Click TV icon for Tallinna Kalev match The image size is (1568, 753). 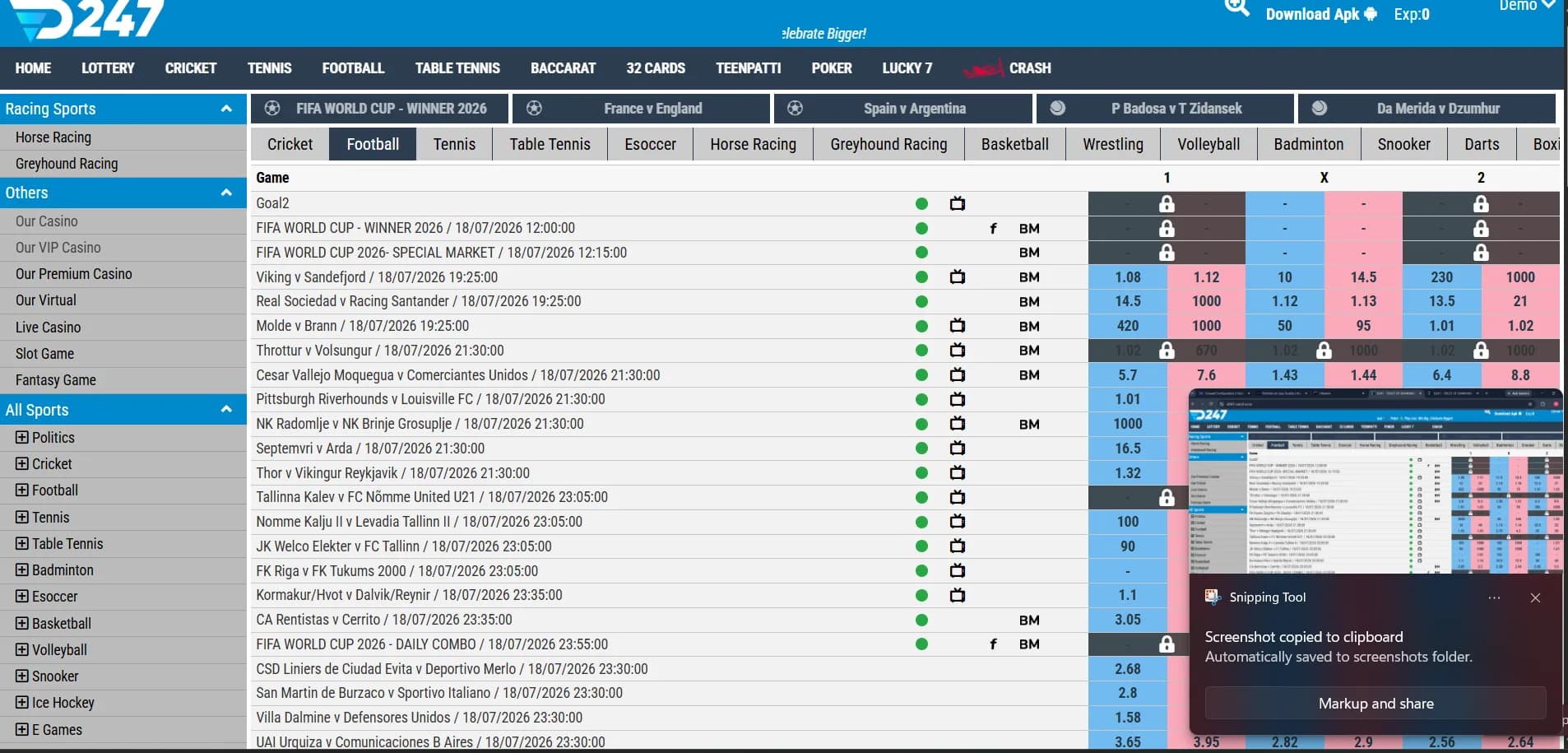tap(958, 497)
